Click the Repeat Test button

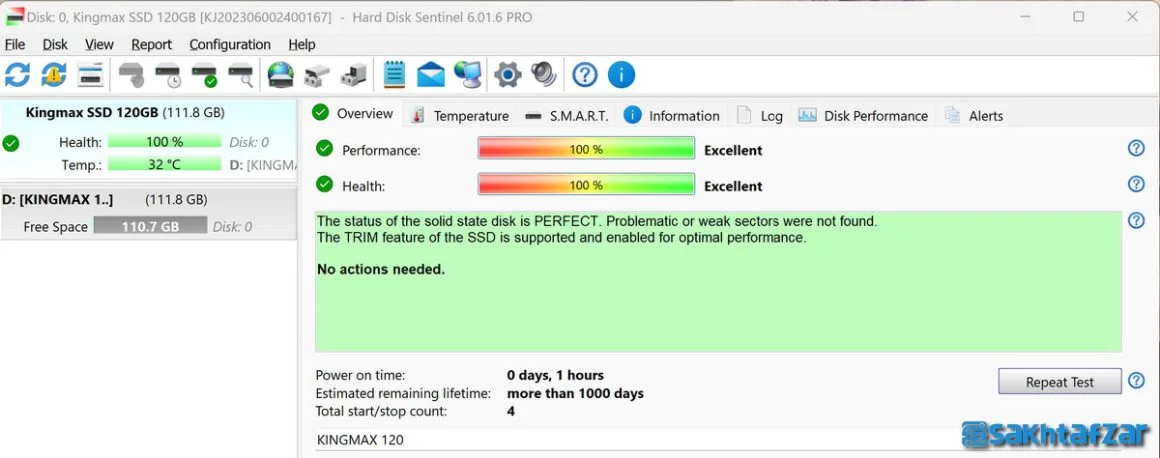[x=1059, y=382]
